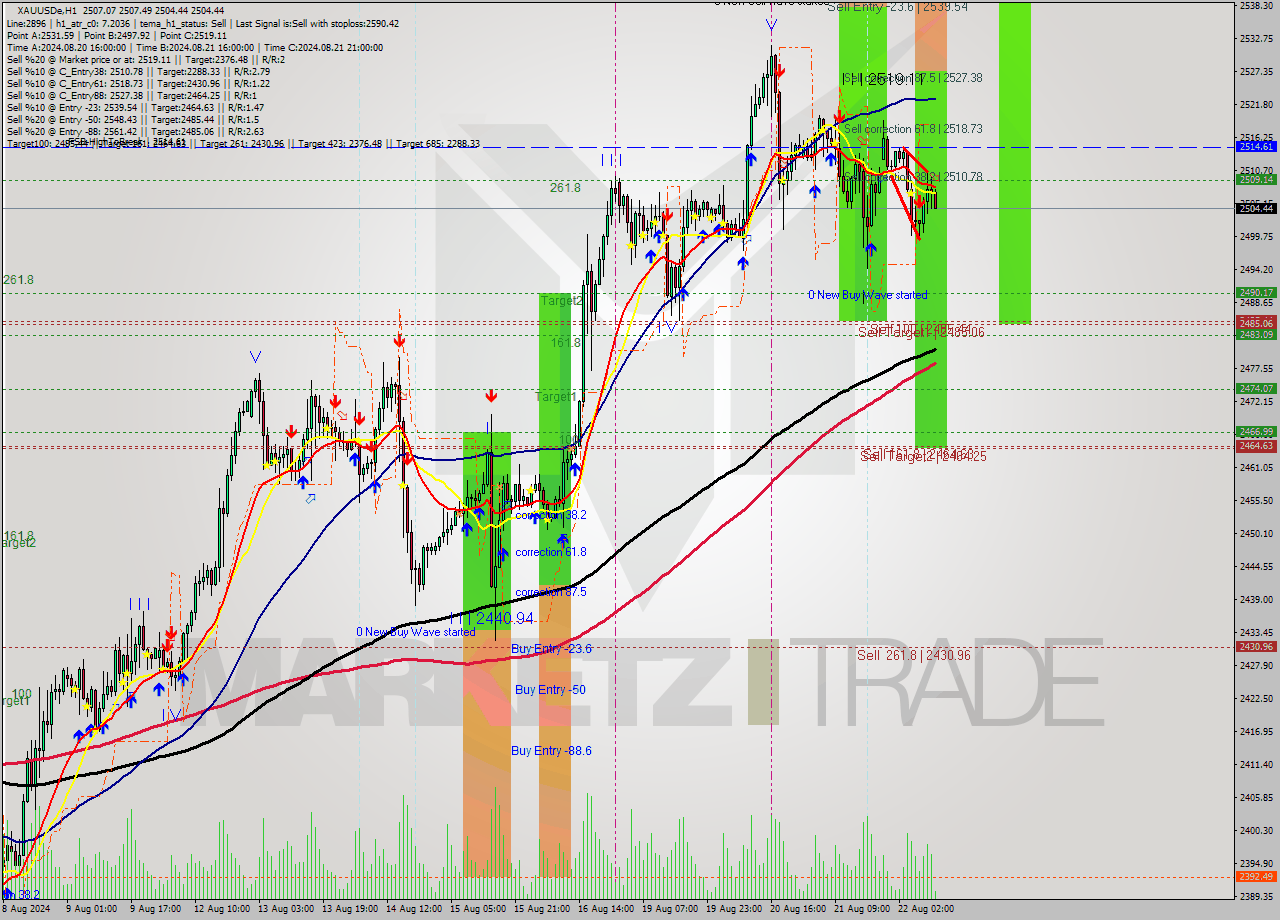Image resolution: width=1280 pixels, height=920 pixels.
Task: Click the 'Sell %10 @ C_Entry88: 2527.38' line
Action: [x=132, y=96]
